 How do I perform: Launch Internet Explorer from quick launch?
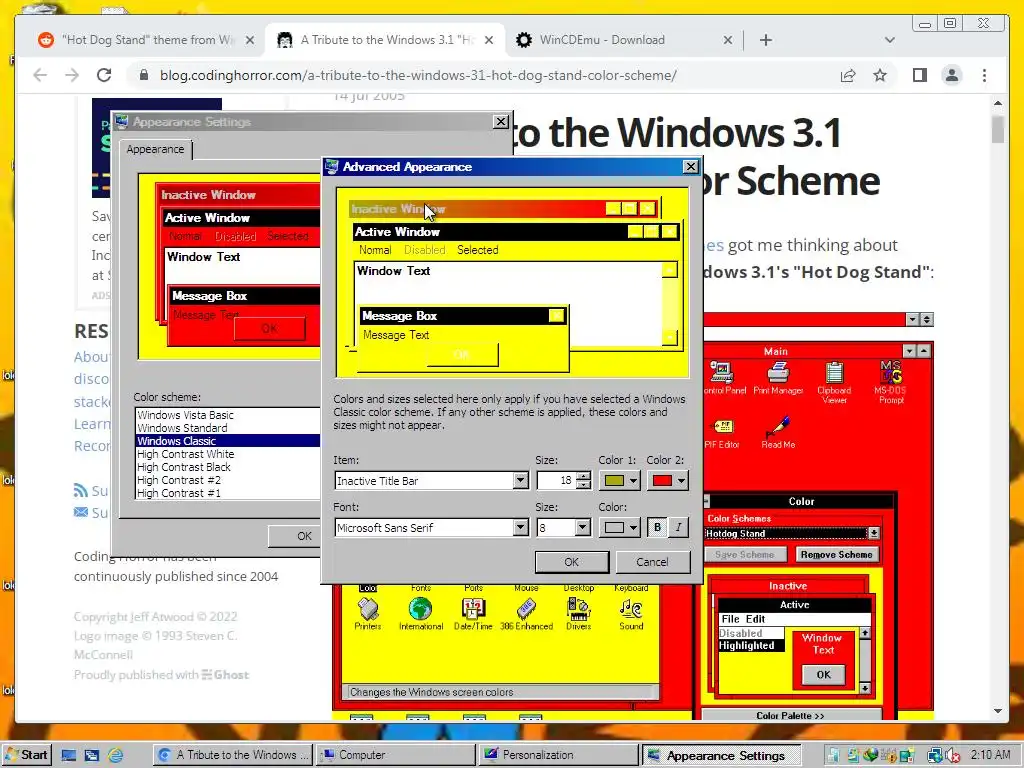(116, 756)
